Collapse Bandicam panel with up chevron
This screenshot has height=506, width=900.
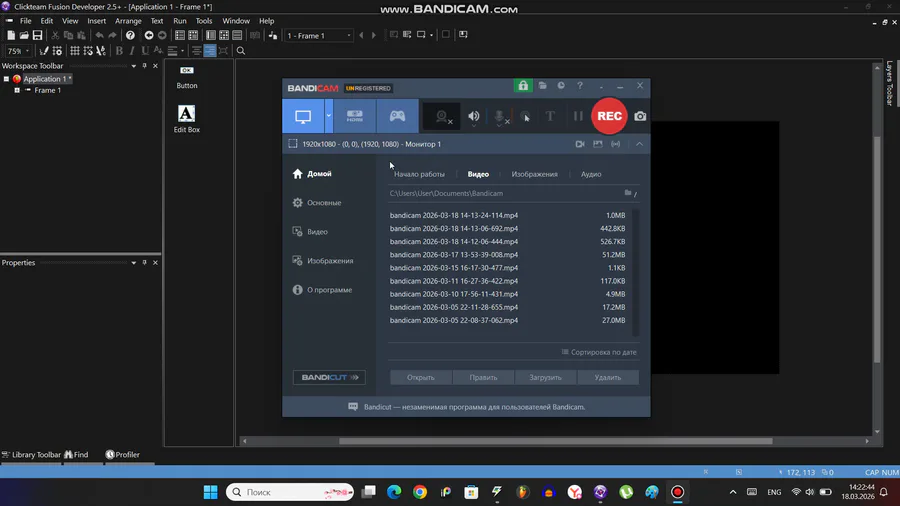click(639, 144)
